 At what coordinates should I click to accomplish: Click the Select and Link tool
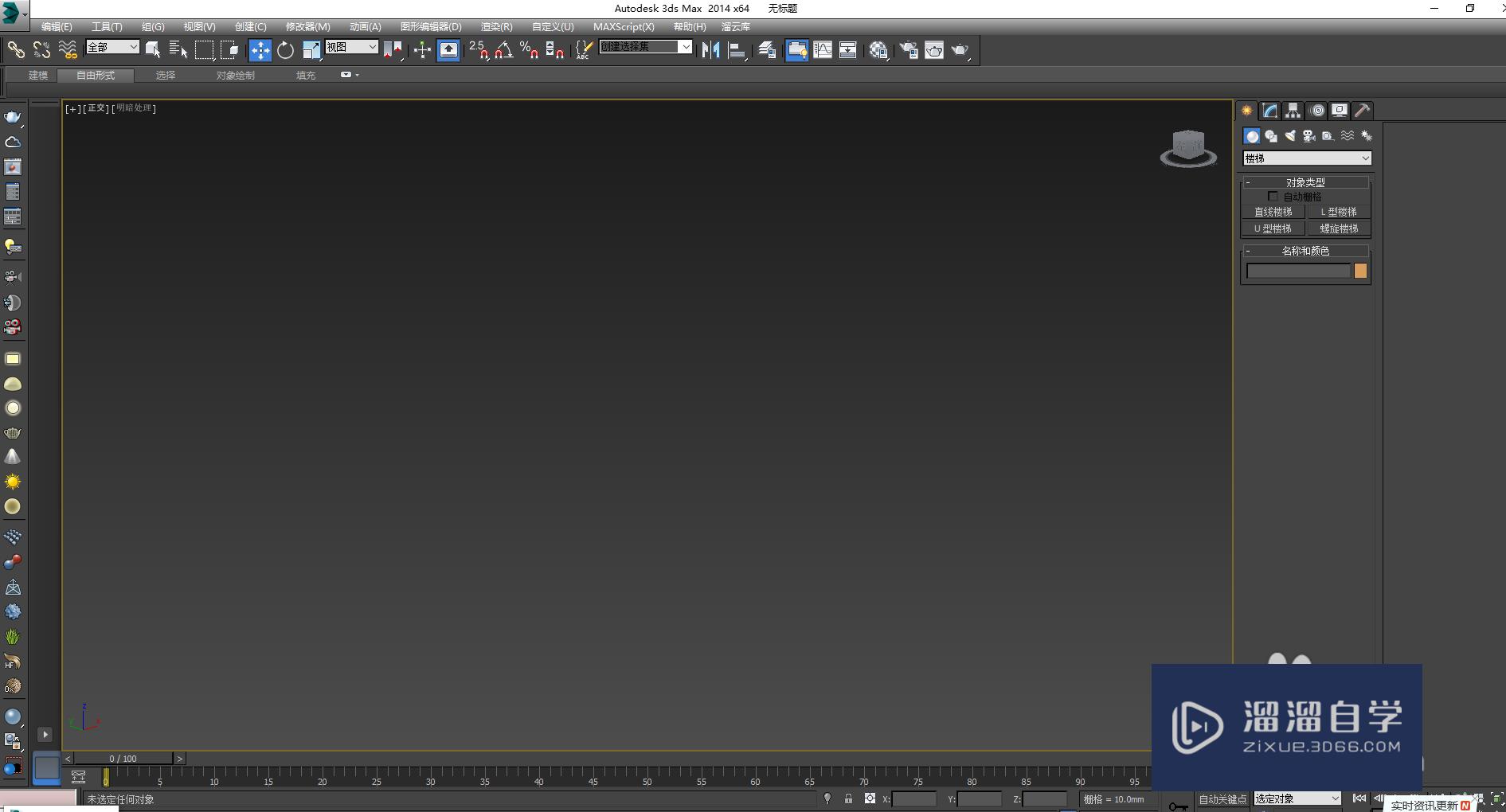point(16,50)
